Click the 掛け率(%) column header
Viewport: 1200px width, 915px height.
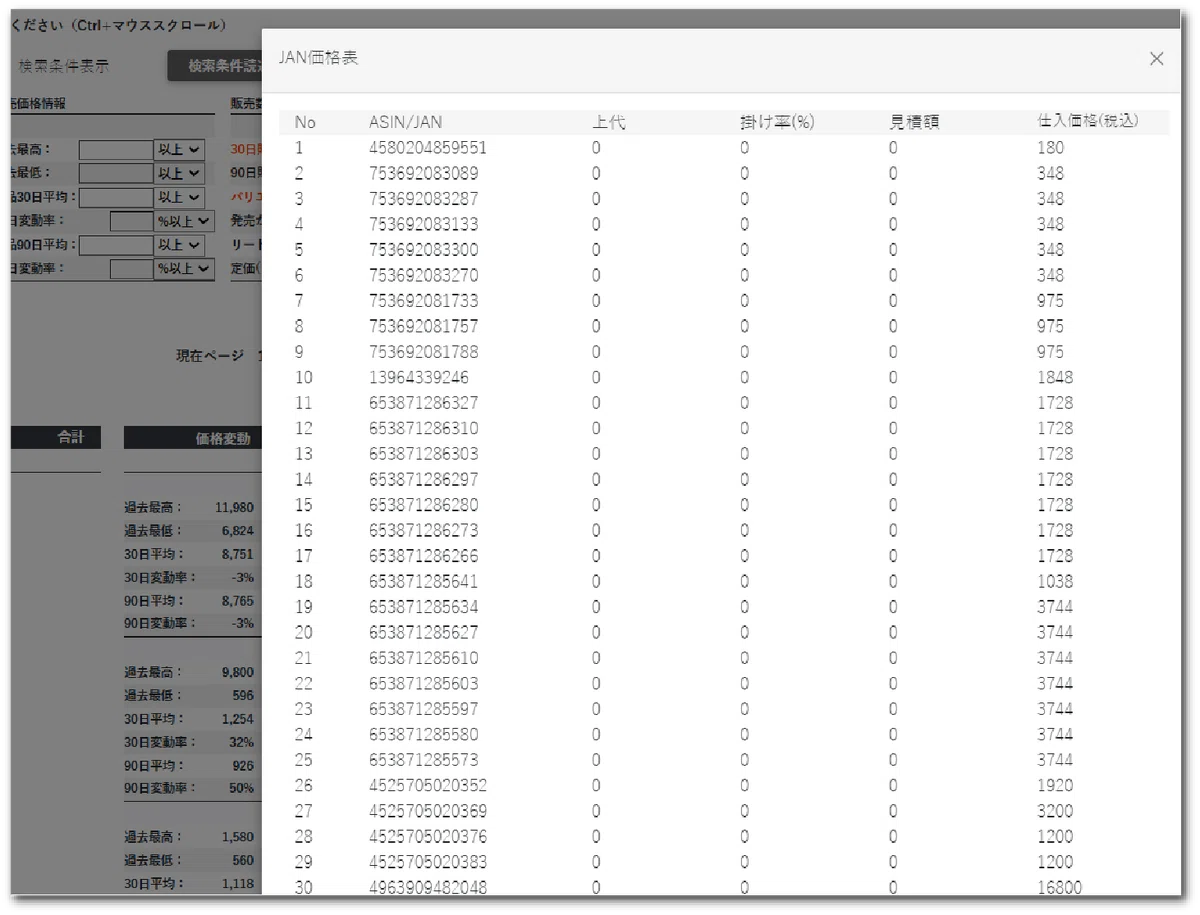[777, 122]
